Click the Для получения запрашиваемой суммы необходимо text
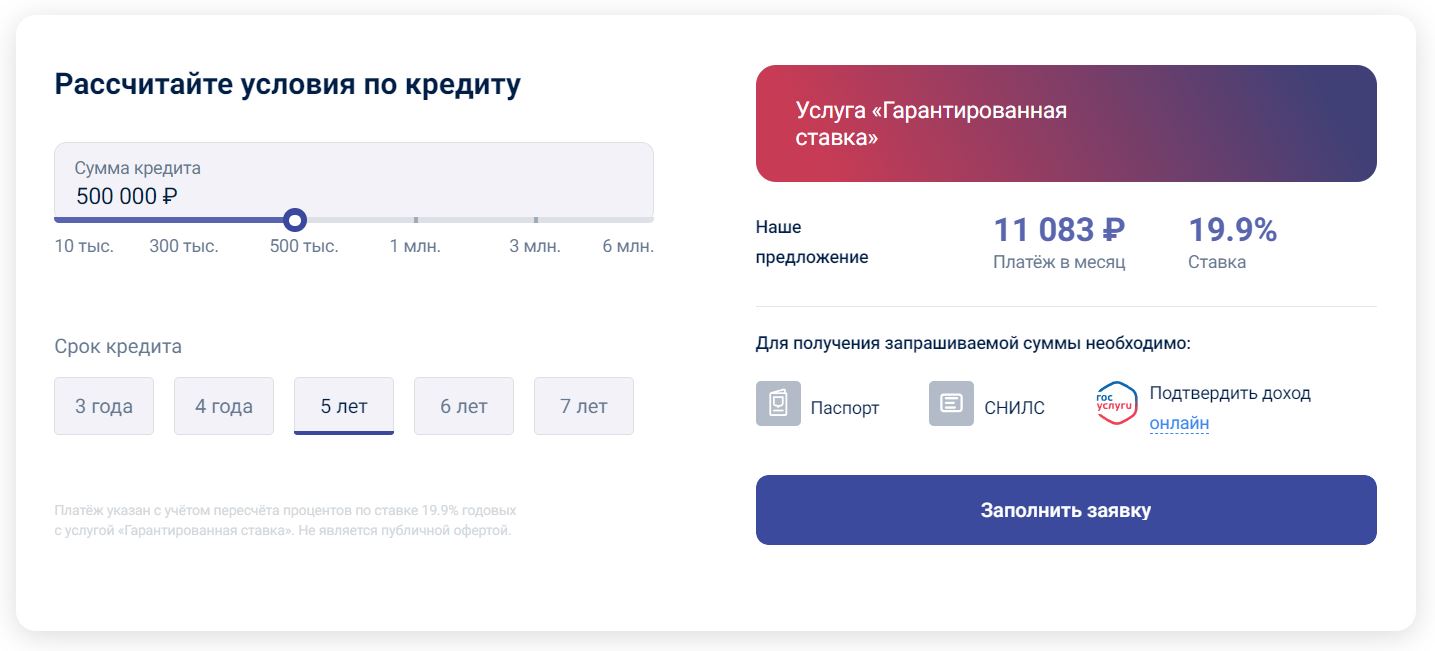This screenshot has height=651, width=1435. [974, 344]
